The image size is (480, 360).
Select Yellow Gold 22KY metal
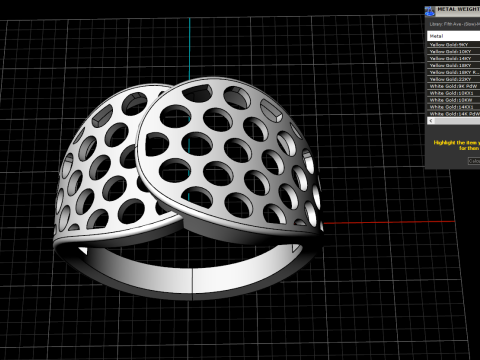point(454,79)
